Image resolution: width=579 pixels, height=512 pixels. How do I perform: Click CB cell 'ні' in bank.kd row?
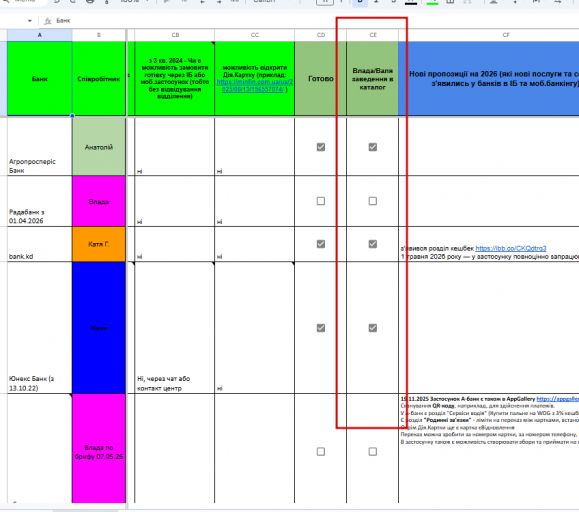[x=175, y=244]
